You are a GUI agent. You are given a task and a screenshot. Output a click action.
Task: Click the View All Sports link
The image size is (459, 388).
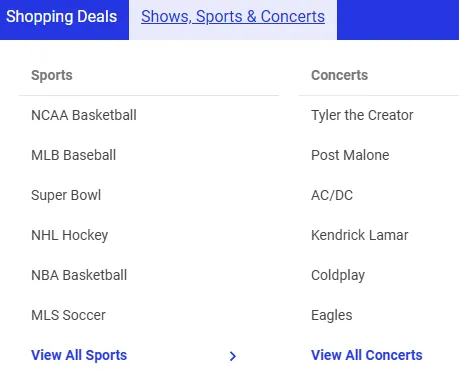[79, 355]
